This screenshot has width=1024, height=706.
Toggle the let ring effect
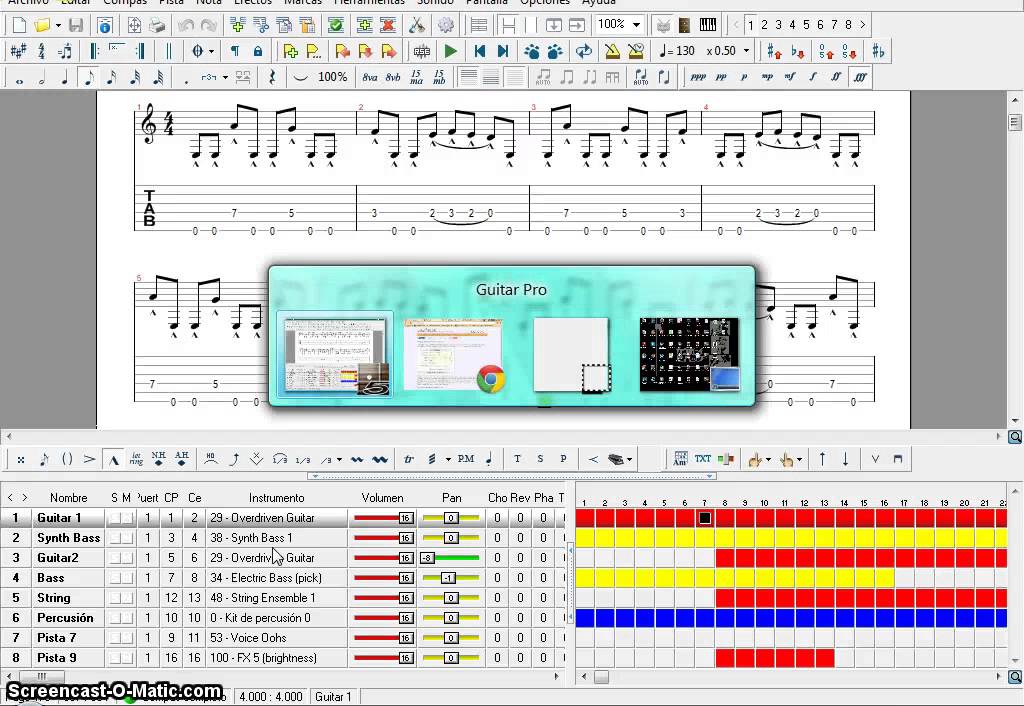136,459
